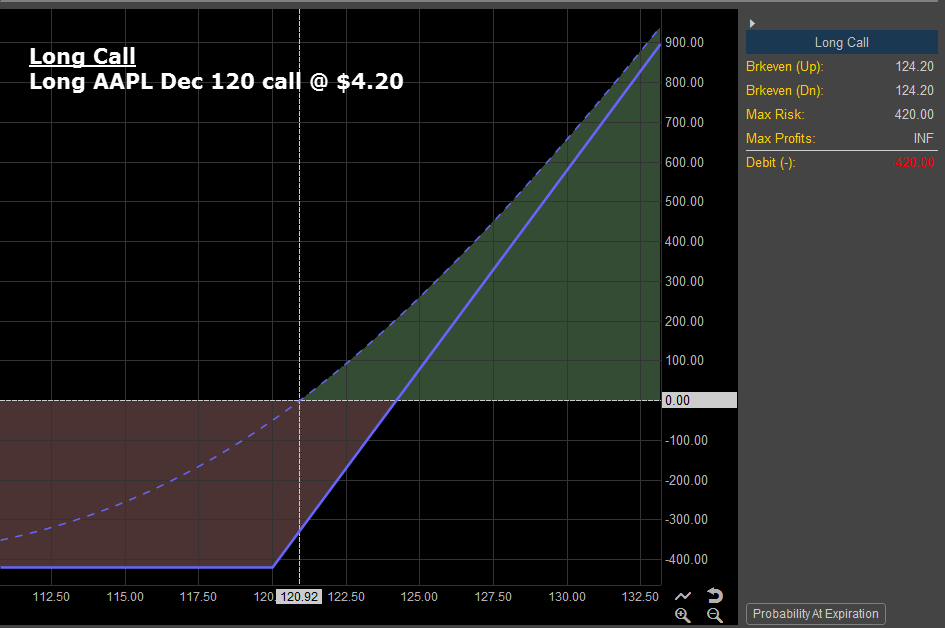The width and height of the screenshot is (945, 628).
Task: Click the 130.00 x-axis label
Action: click(x=567, y=597)
